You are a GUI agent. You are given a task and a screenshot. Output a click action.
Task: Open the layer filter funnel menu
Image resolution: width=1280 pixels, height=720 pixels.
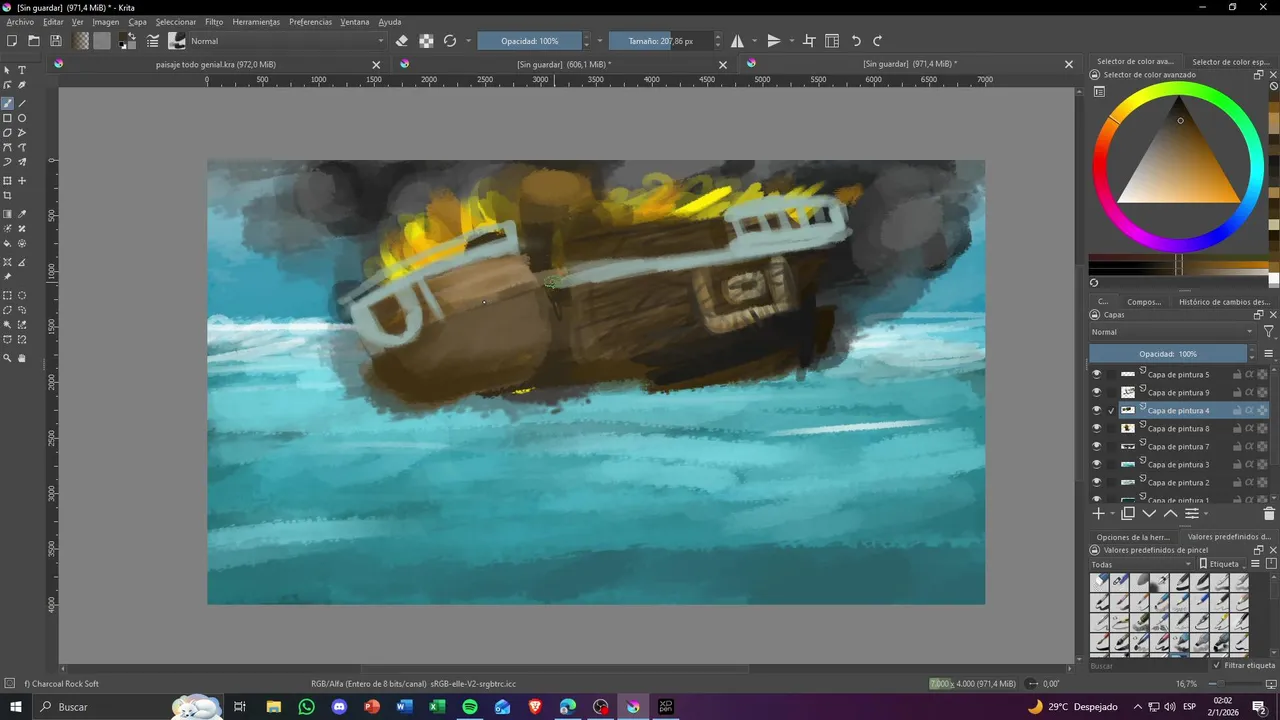click(x=1269, y=332)
